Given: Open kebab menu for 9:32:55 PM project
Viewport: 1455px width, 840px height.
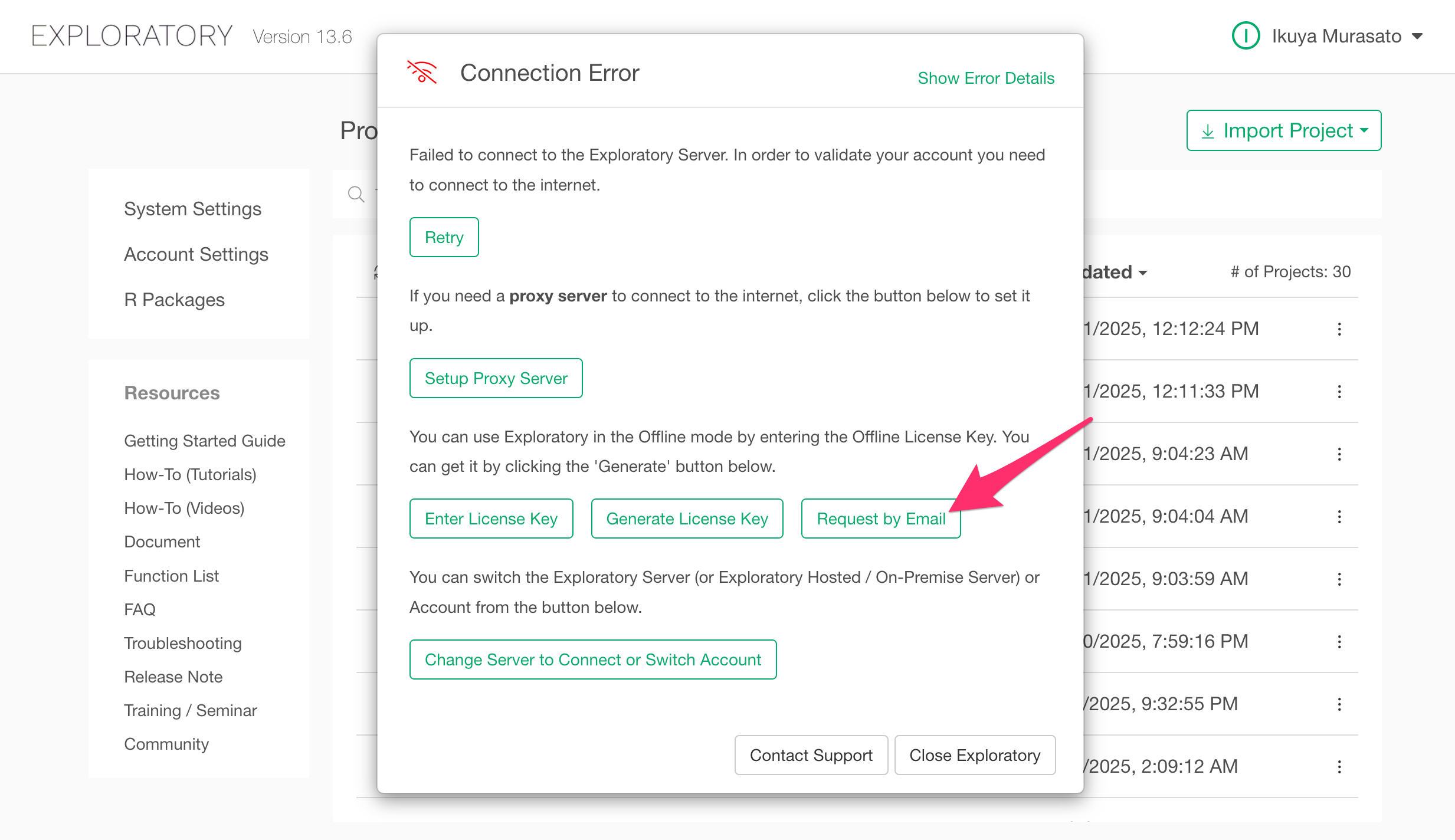Looking at the screenshot, I should 1339,704.
